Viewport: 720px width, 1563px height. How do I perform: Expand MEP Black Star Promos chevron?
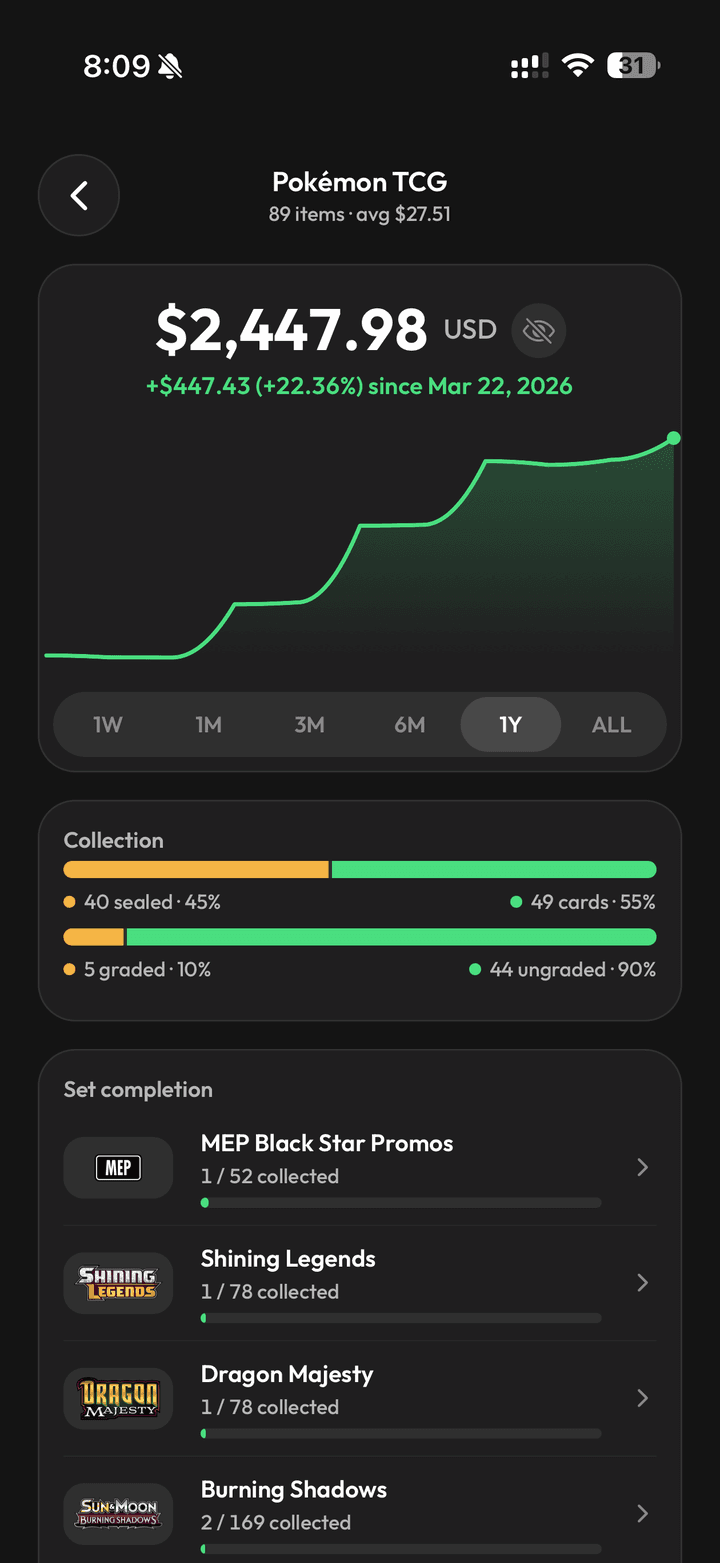642,1167
